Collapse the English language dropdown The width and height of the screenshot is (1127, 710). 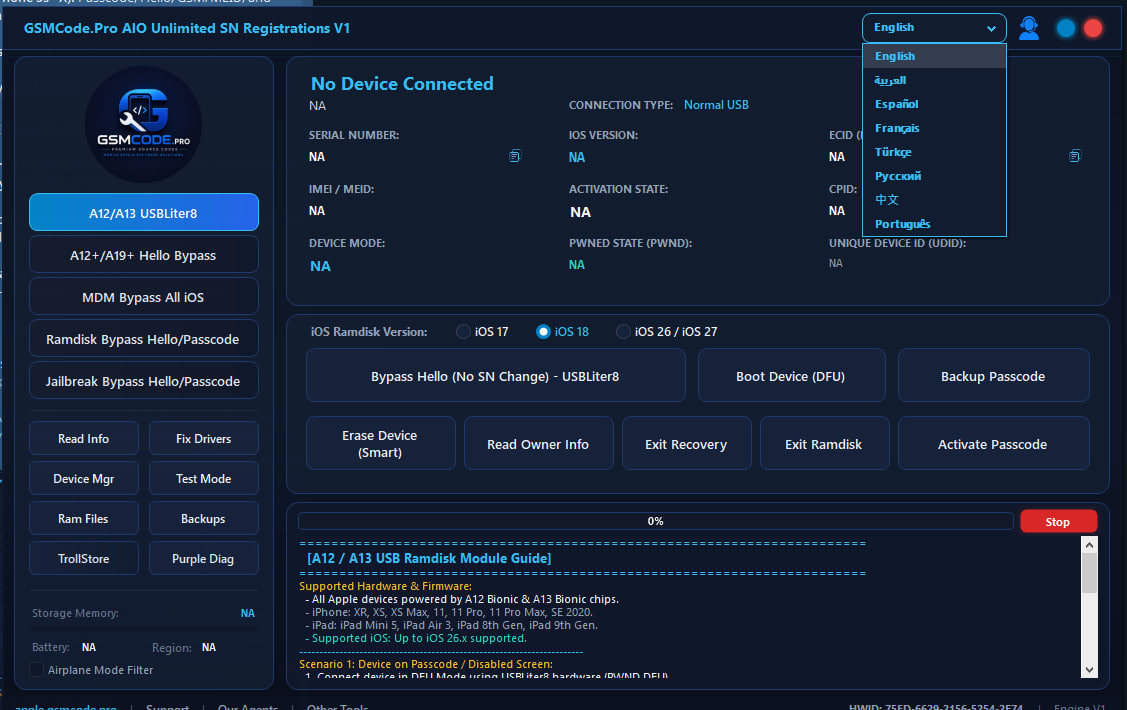pos(934,28)
